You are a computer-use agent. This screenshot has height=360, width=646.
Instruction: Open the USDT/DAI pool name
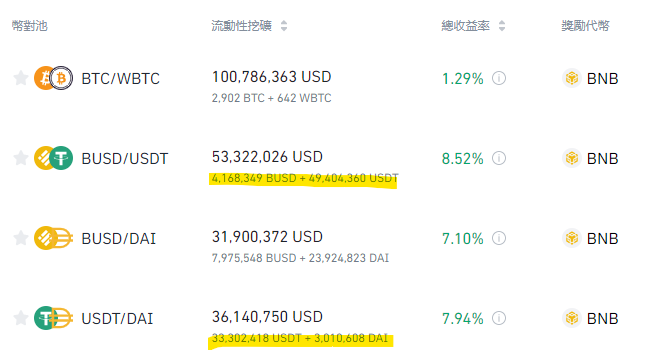(x=117, y=318)
